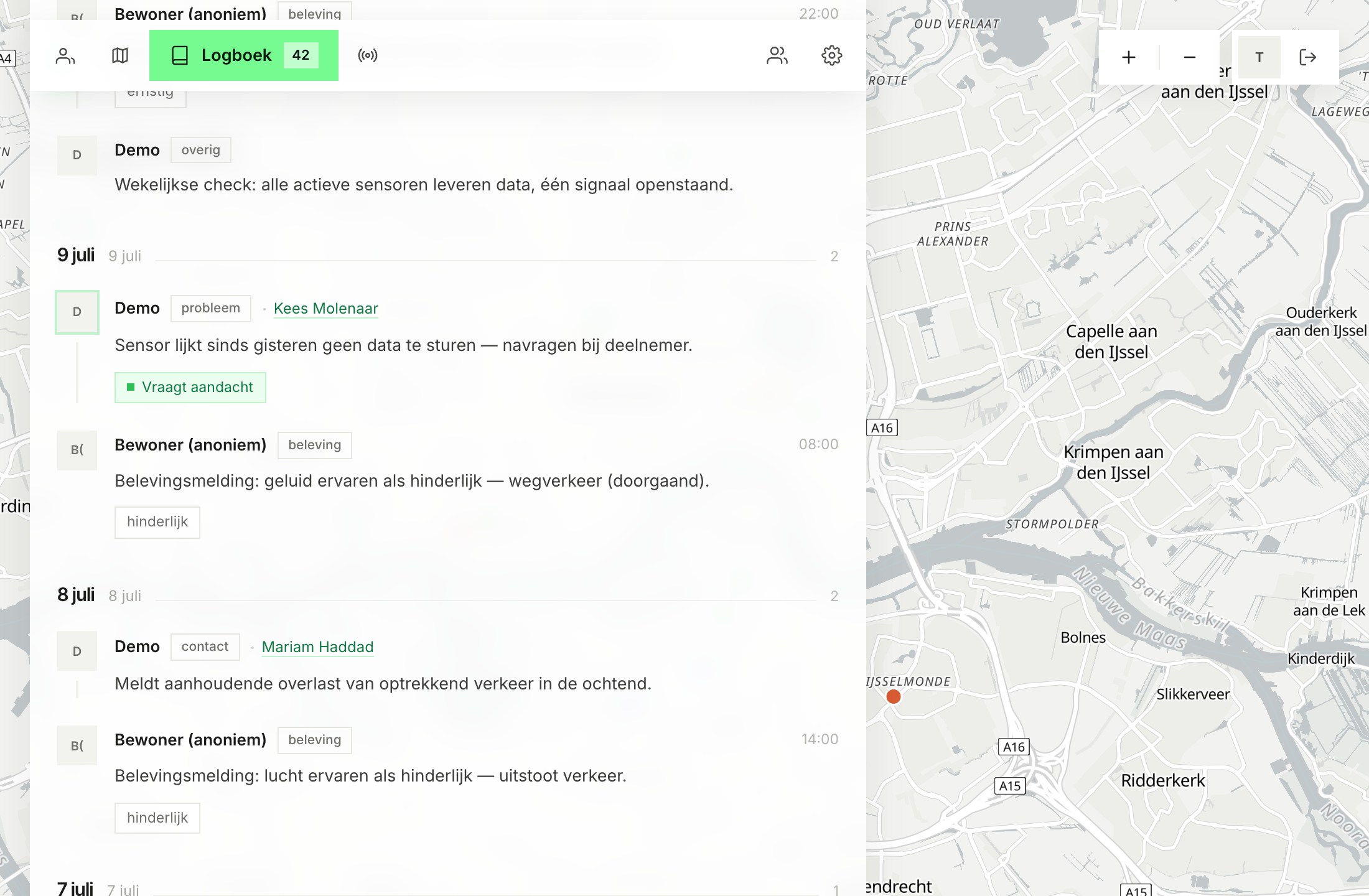Click the beleving tag at 08:00 entry
This screenshot has width=1369, height=896.
coord(315,446)
